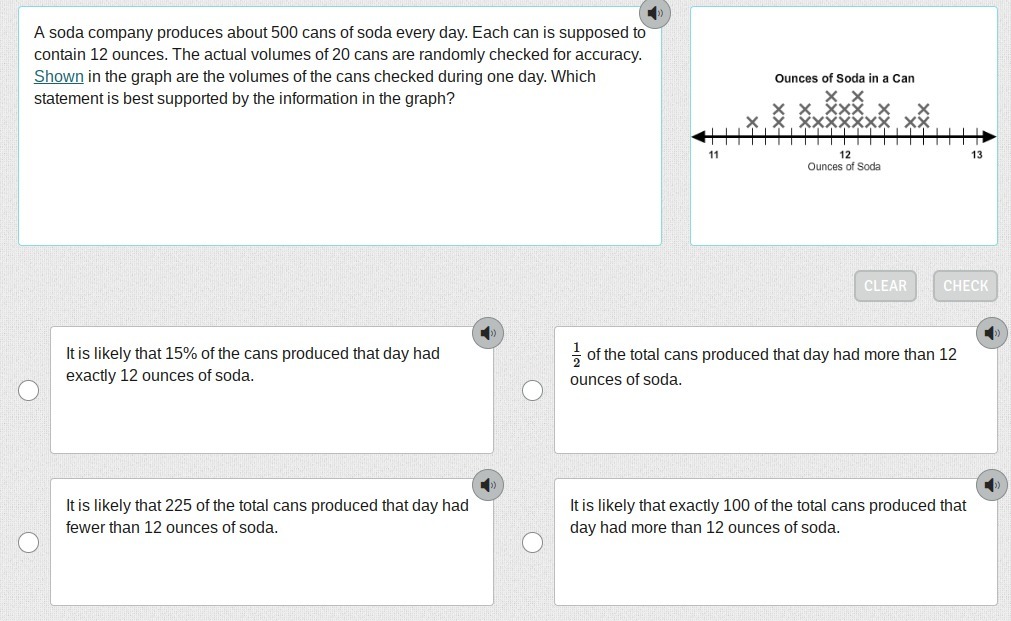
Task: Select radio button for 1/2 more than 12 ounces
Action: tap(532, 390)
